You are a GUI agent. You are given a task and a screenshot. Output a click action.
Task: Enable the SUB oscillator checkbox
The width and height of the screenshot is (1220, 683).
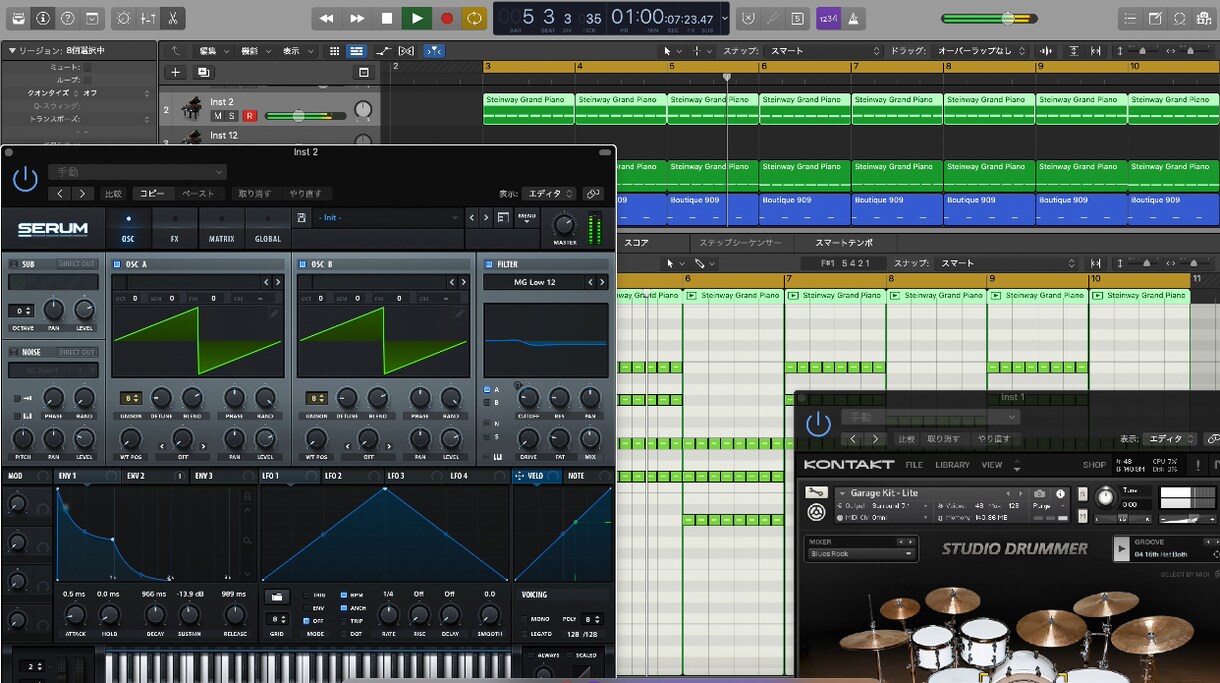13,264
